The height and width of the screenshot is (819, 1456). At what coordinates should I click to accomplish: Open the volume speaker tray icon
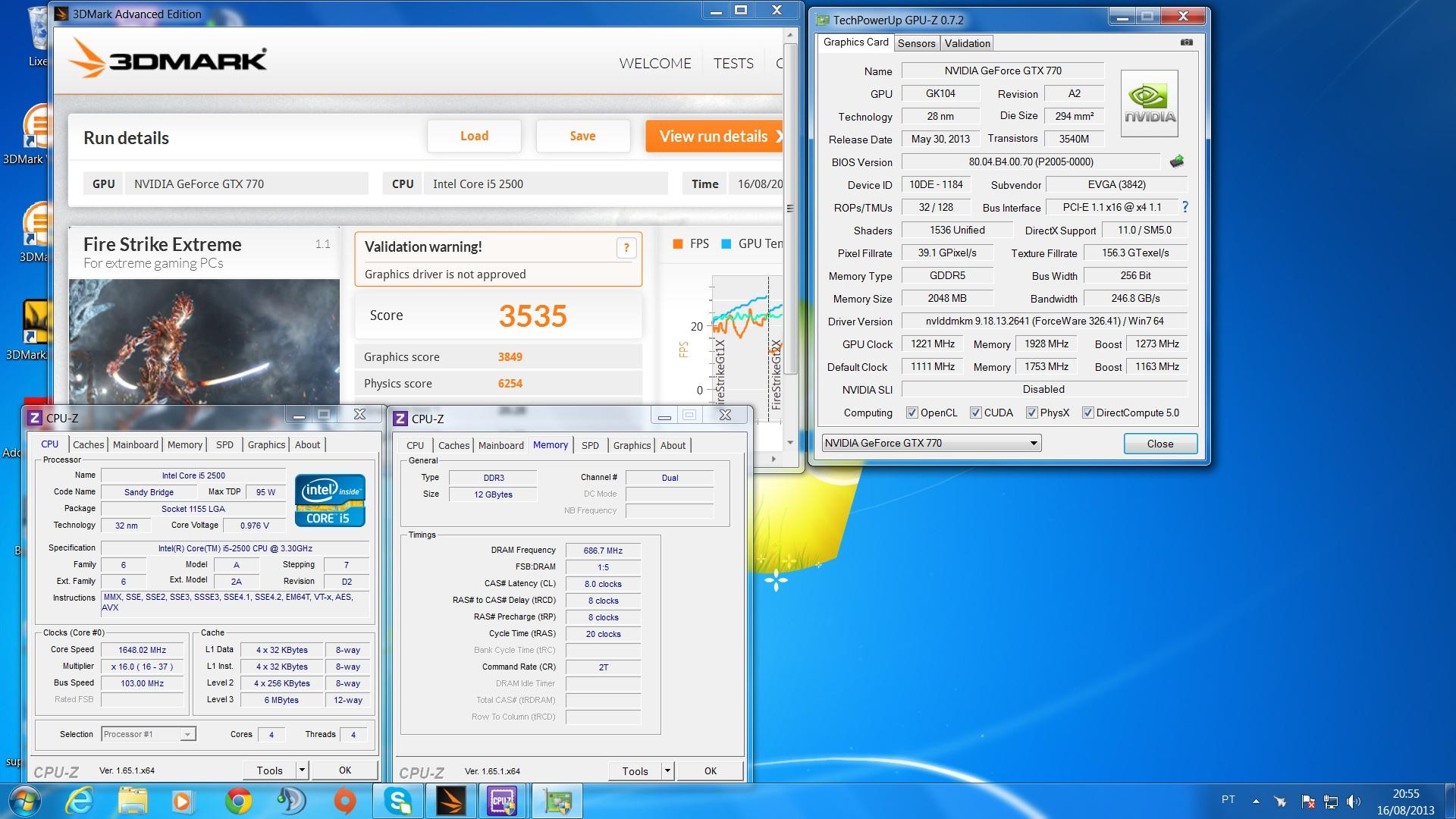pyautogui.click(x=1354, y=801)
